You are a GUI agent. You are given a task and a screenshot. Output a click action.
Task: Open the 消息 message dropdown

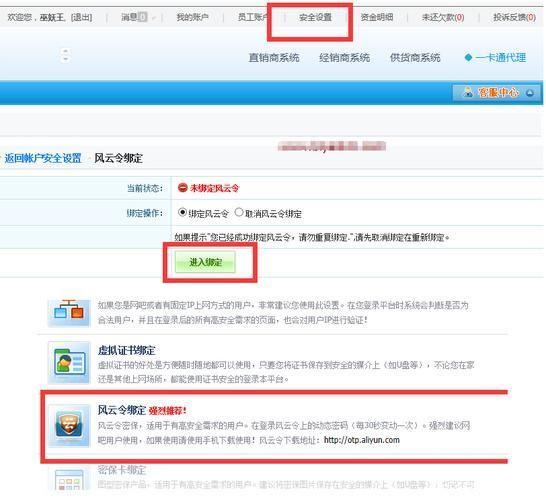tap(134, 17)
